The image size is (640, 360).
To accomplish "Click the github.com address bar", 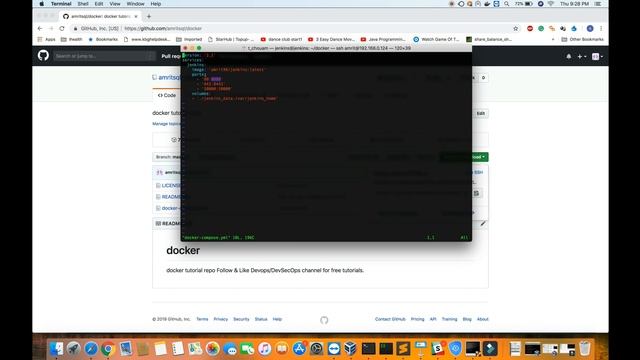I will pyautogui.click(x=294, y=29).
